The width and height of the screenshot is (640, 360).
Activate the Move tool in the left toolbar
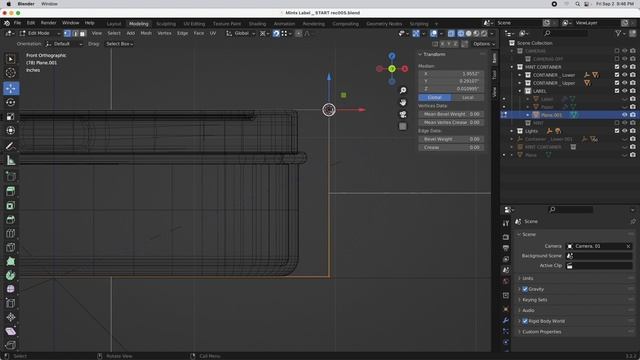(x=11, y=88)
